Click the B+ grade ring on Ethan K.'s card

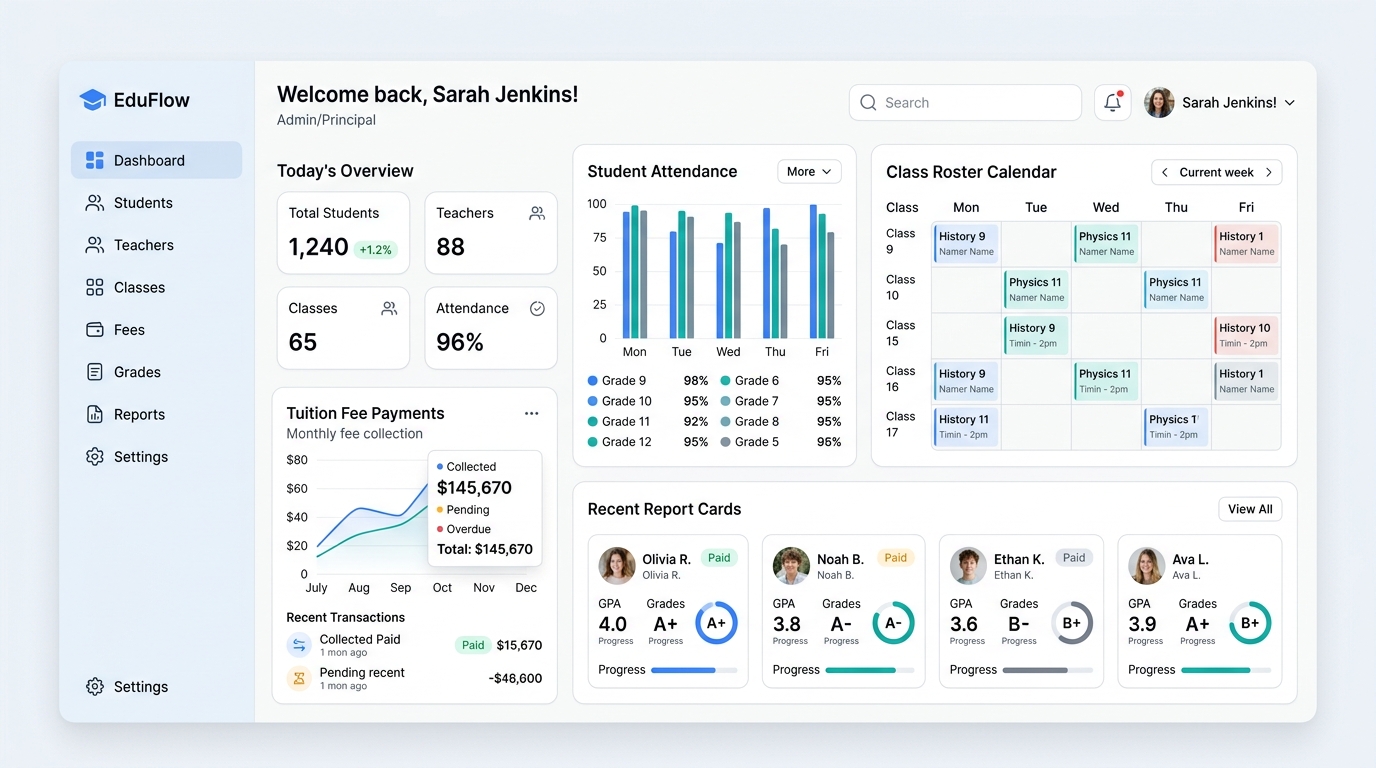(x=1072, y=623)
